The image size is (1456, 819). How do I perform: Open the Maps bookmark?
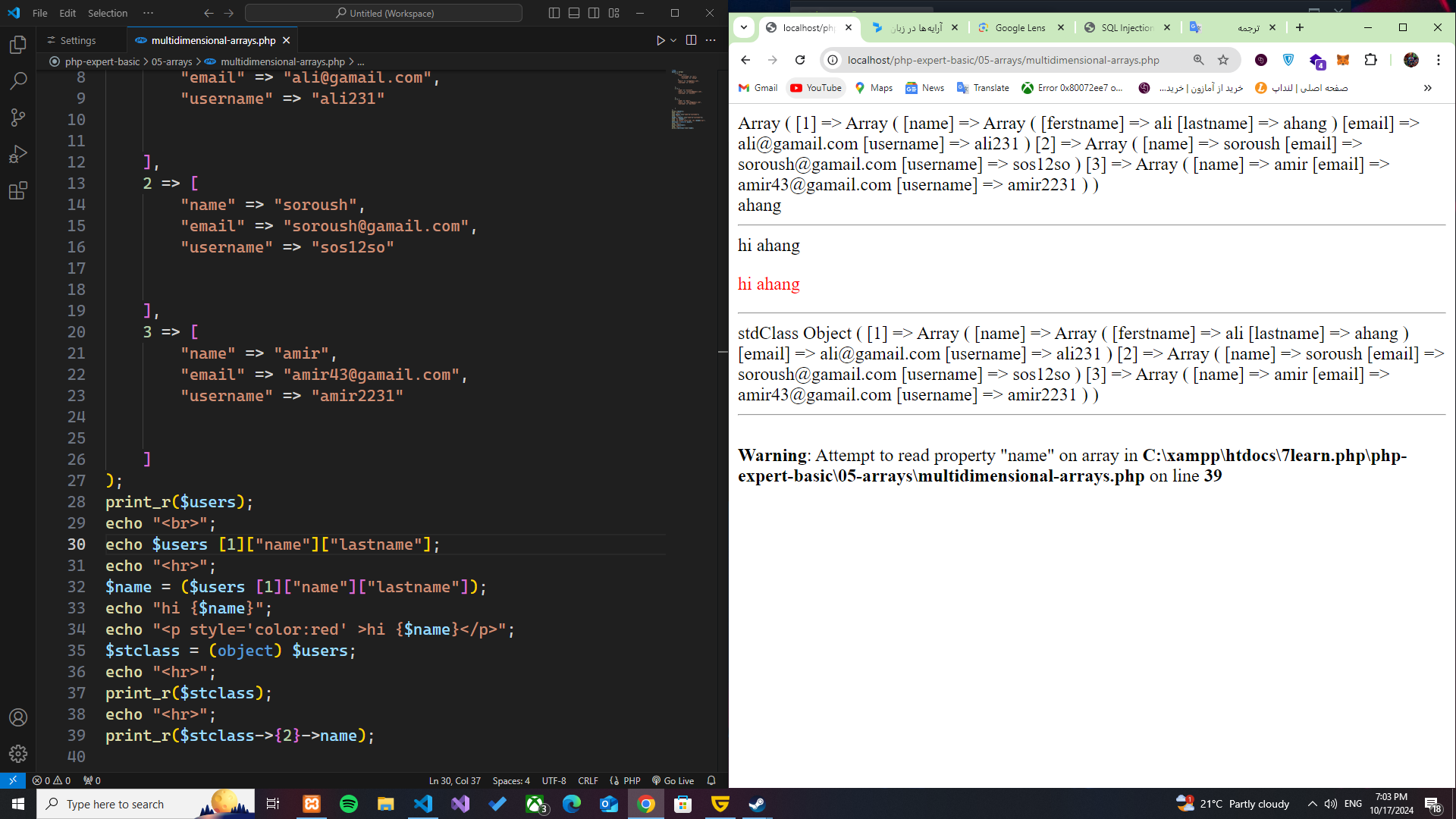point(874,88)
